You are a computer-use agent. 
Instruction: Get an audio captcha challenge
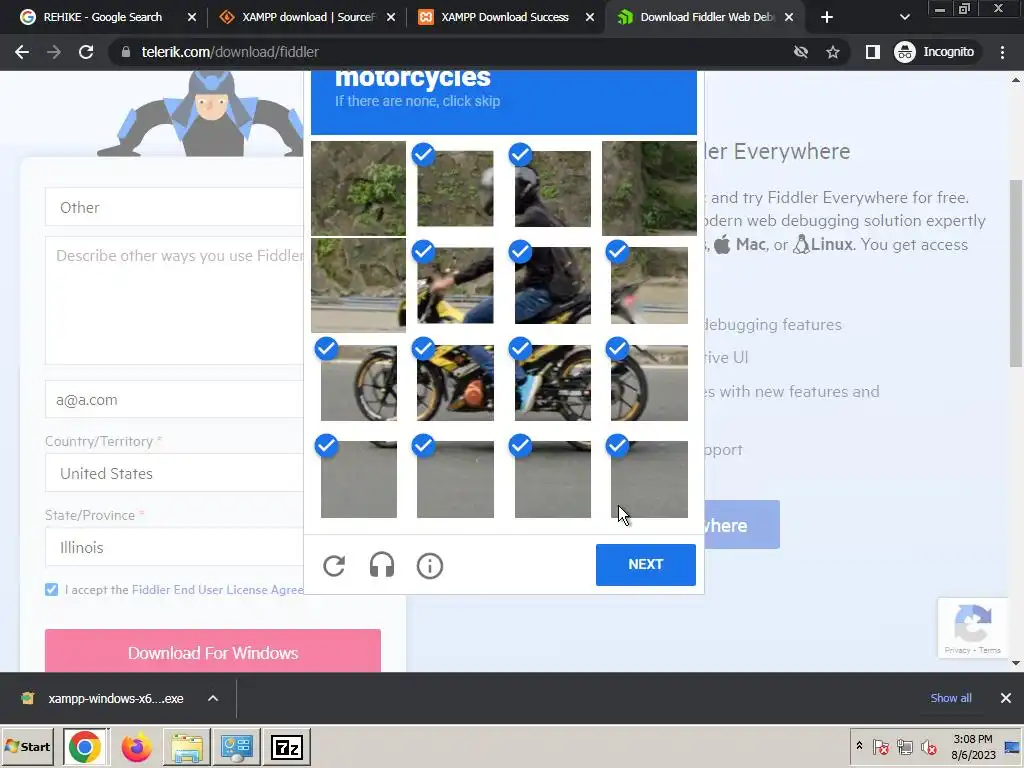(382, 566)
